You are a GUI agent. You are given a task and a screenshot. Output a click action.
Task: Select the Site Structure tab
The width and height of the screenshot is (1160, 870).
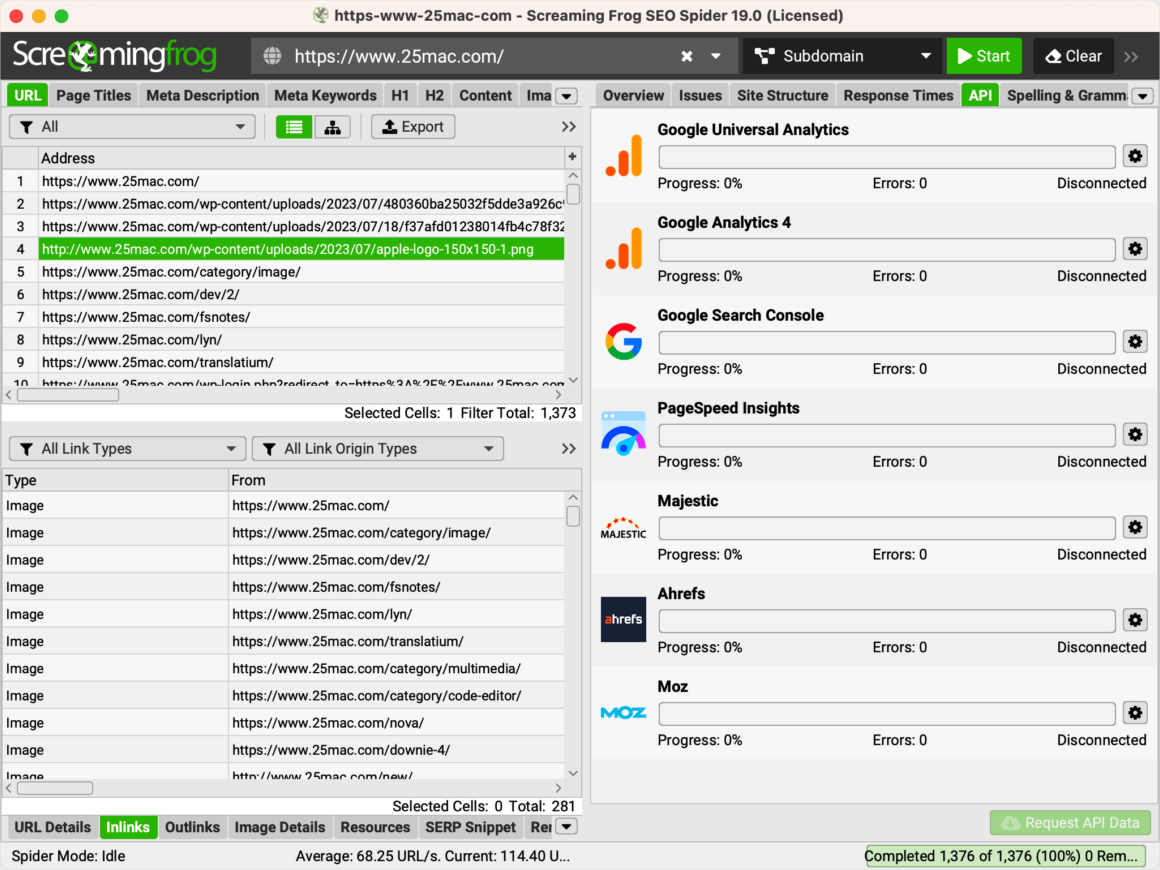[x=783, y=95]
